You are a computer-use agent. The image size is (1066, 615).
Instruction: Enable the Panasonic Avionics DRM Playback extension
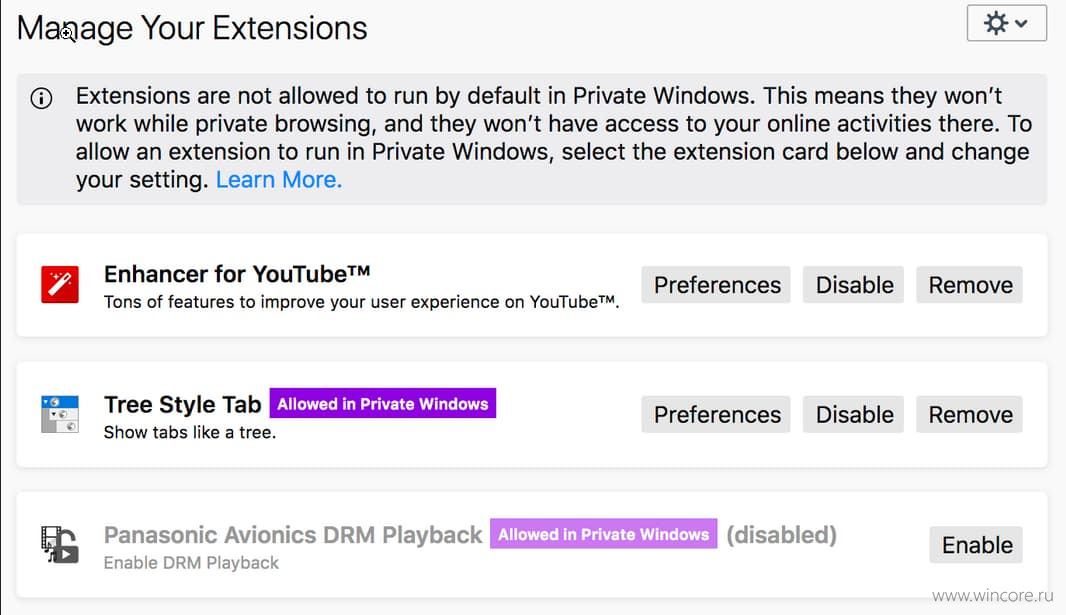click(976, 545)
